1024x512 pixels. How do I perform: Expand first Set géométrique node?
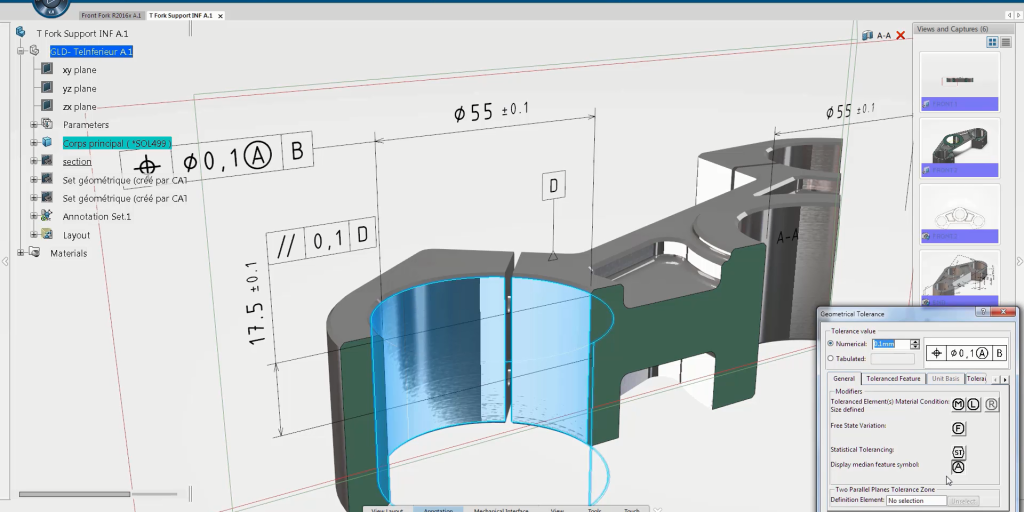click(33, 179)
